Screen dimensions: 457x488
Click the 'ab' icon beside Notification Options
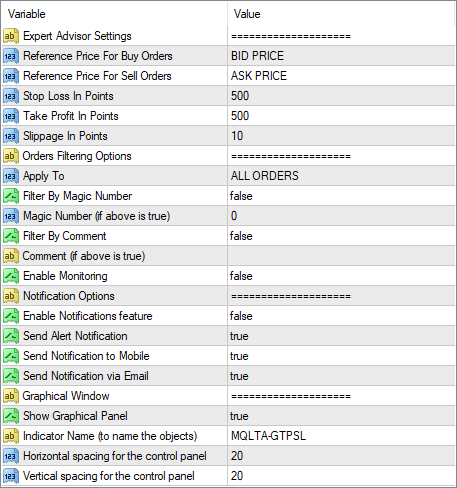(x=11, y=296)
